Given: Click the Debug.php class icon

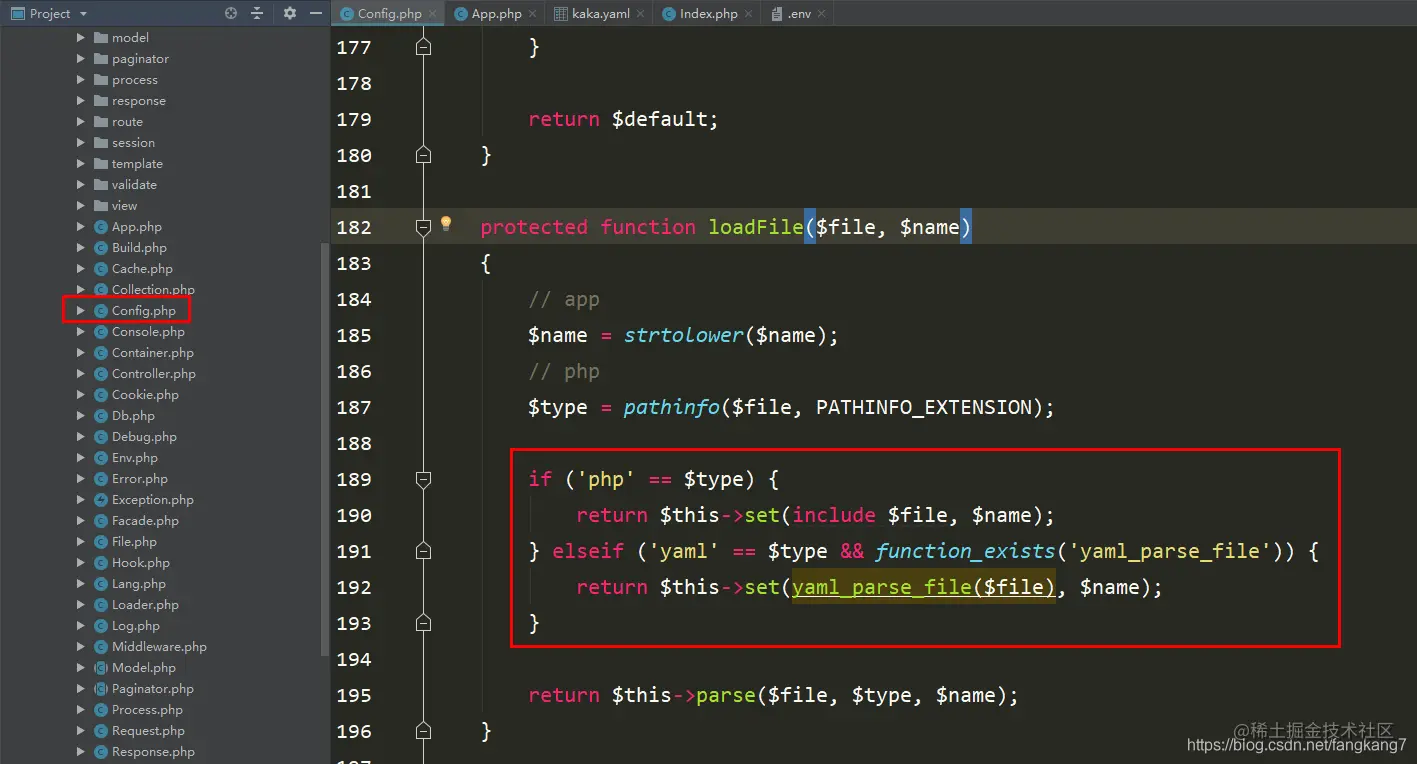Looking at the screenshot, I should 101,437.
